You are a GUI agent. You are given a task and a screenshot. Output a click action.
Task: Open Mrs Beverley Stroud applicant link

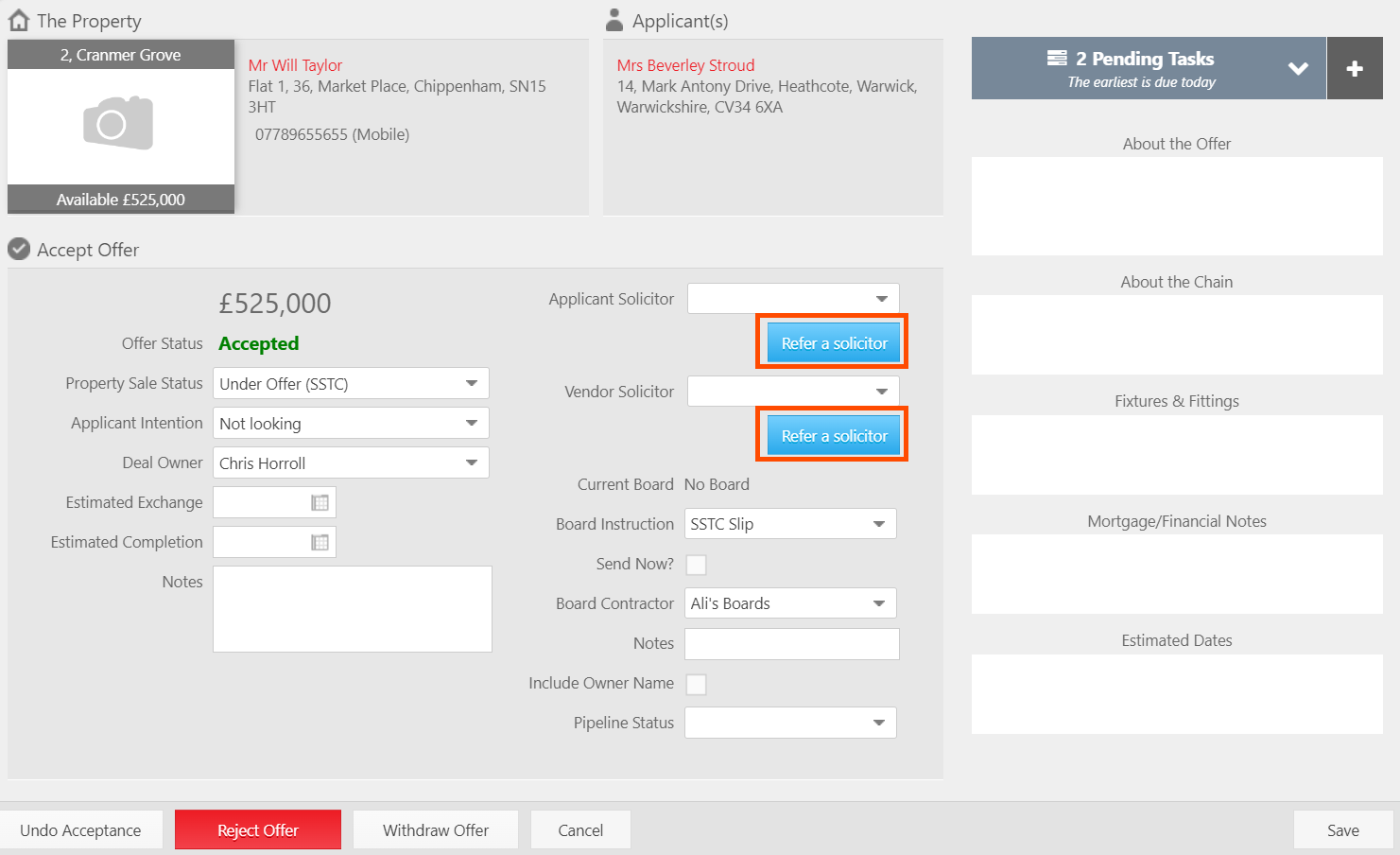[685, 65]
